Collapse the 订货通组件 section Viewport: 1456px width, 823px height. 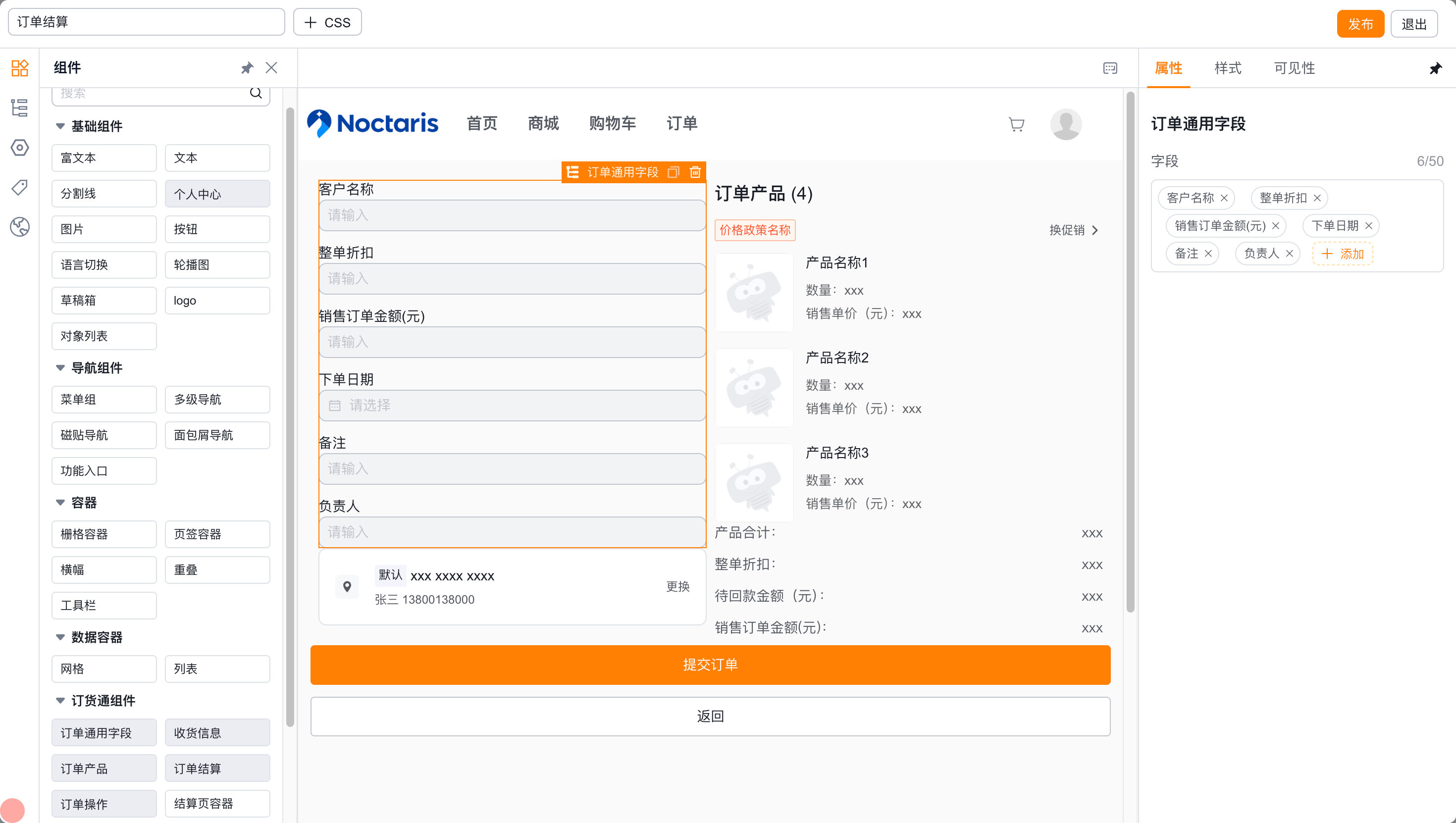tap(60, 700)
